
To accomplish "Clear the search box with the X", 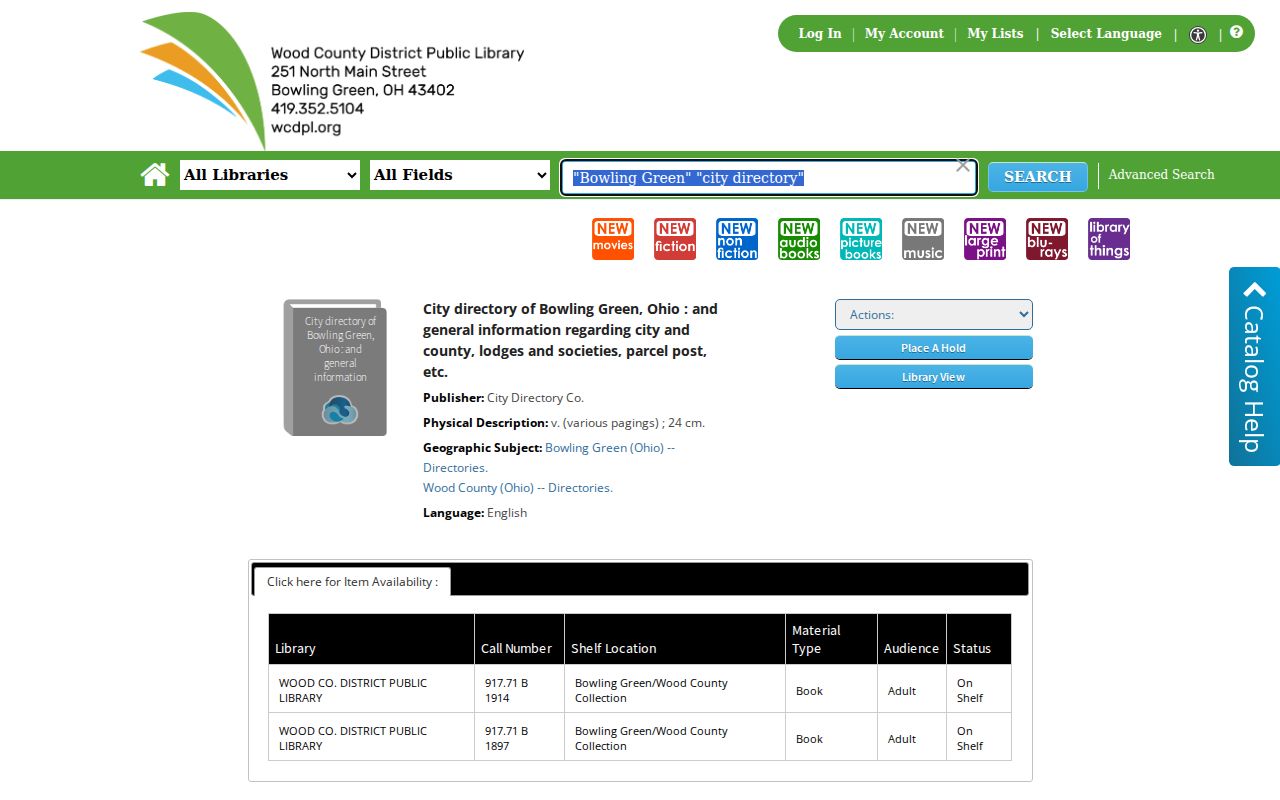I will (963, 166).
